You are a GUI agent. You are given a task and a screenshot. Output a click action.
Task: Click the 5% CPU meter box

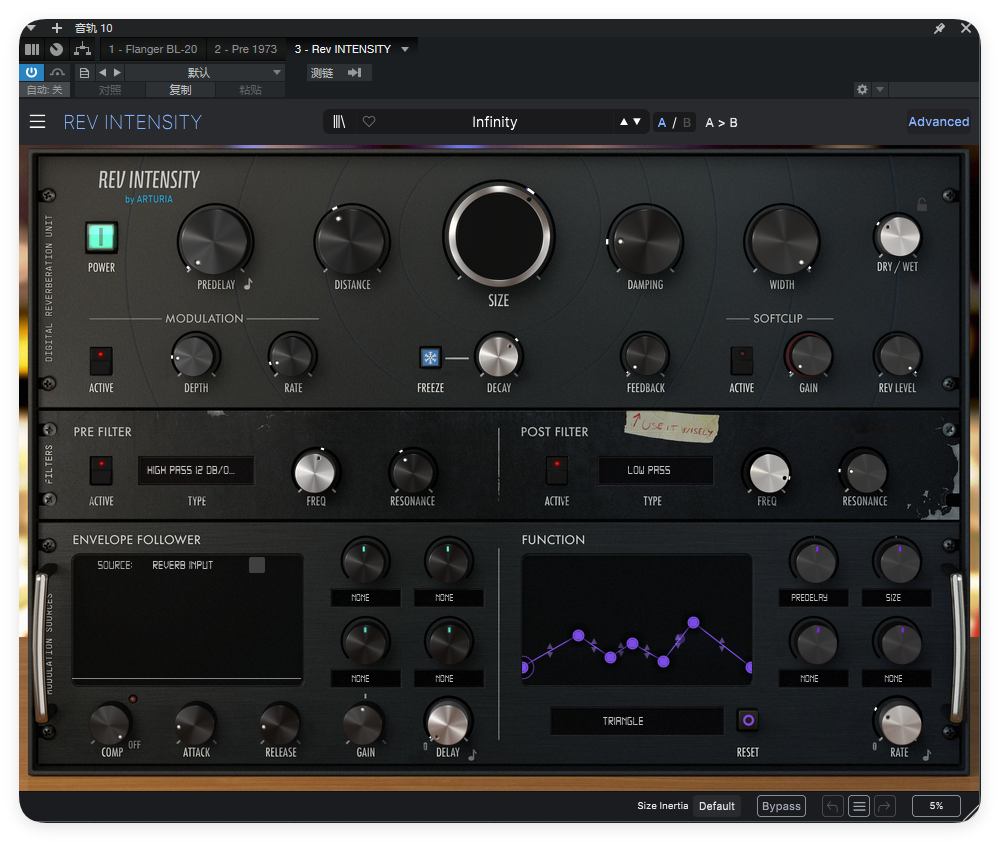click(936, 806)
